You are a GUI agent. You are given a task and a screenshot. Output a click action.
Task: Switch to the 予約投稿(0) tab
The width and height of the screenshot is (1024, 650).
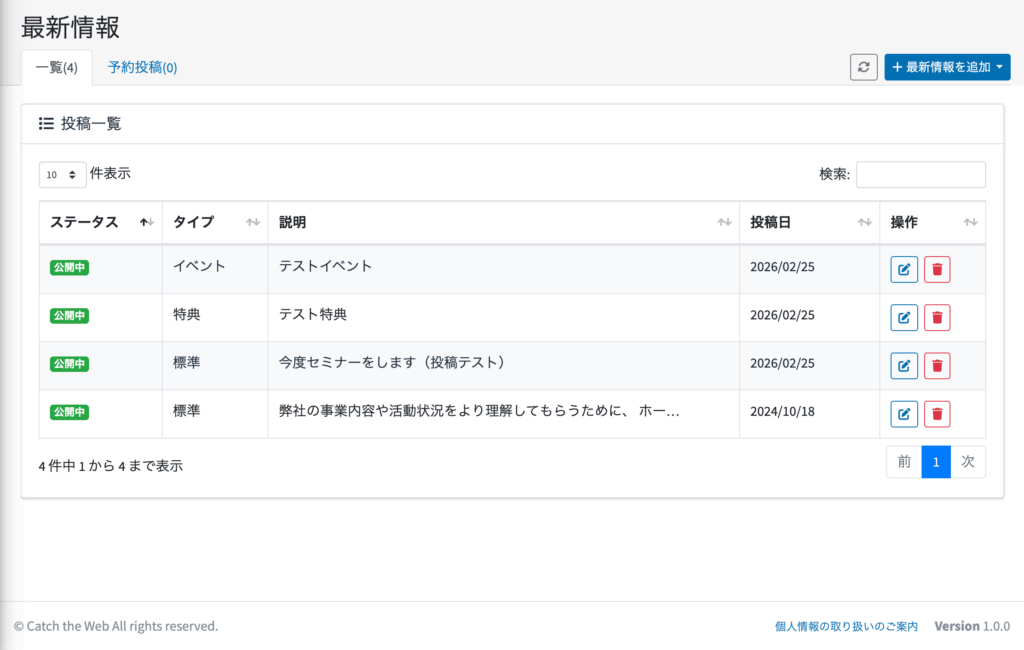(x=143, y=68)
